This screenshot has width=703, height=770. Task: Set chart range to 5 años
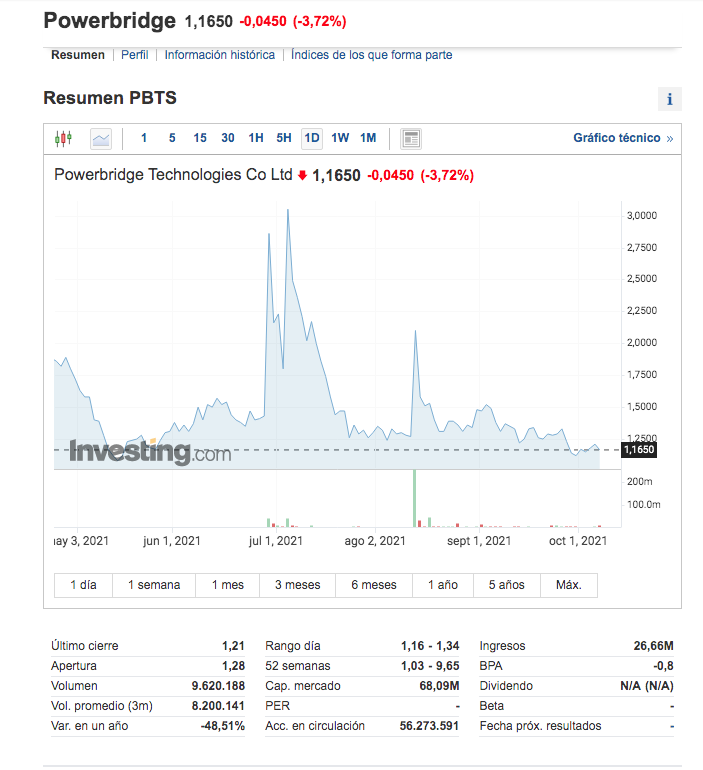click(x=507, y=585)
